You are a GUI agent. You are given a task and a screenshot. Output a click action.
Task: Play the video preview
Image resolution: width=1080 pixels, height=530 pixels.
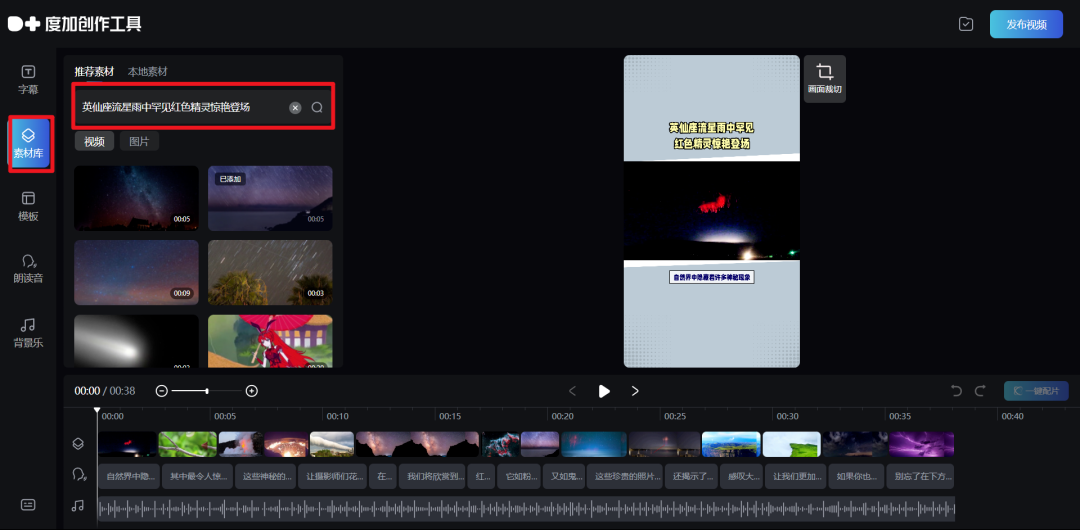click(604, 391)
